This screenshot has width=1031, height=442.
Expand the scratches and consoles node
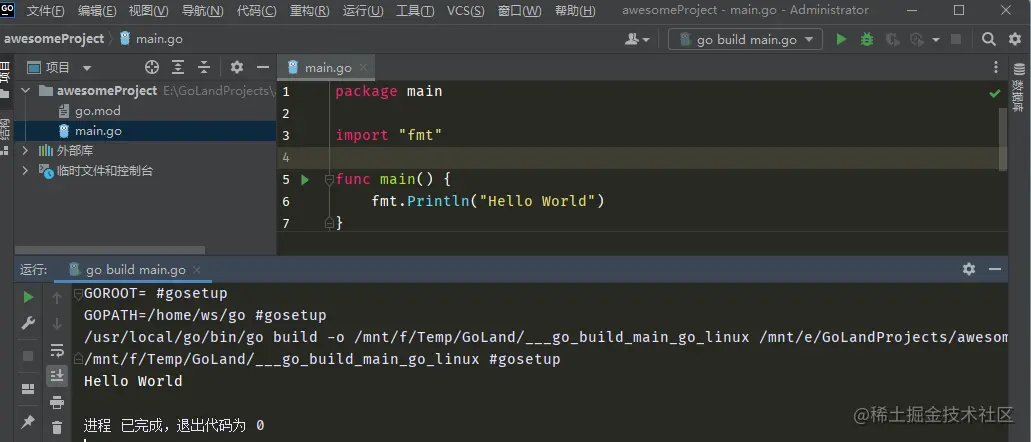(26, 171)
